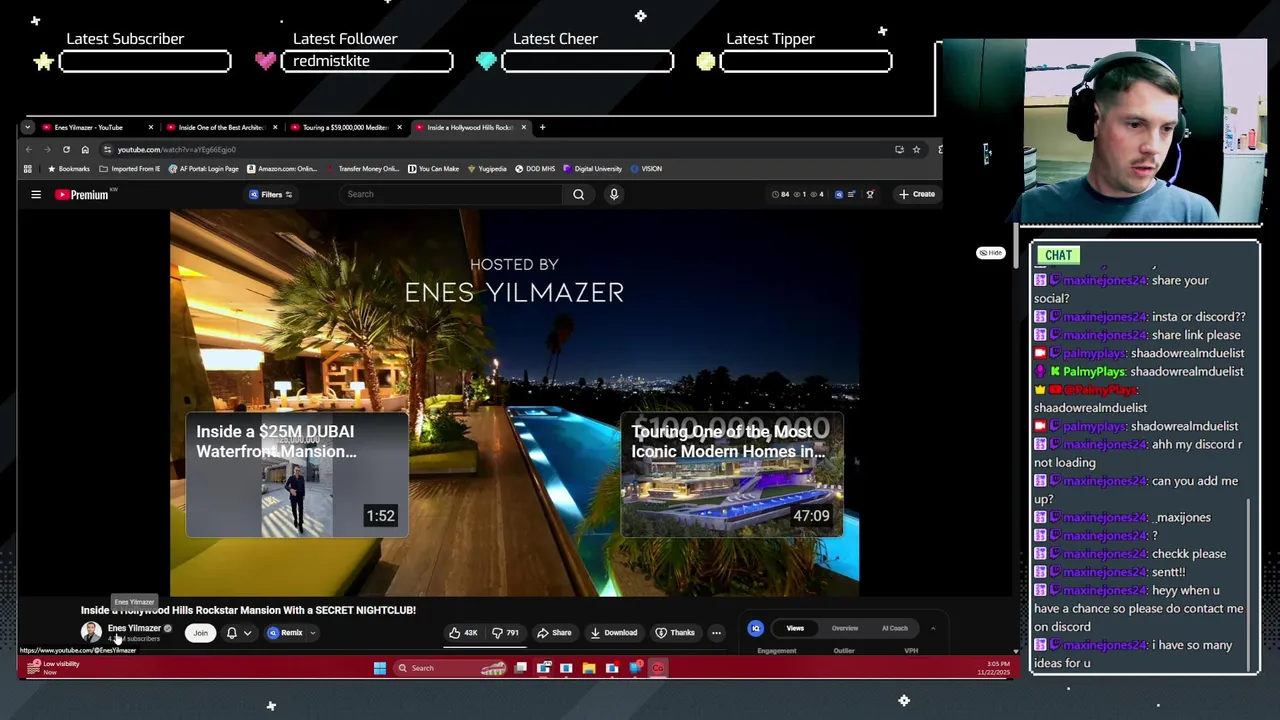Expand the notification bell dropdown arrow
Viewport: 1280px width, 720px height.
[247, 632]
